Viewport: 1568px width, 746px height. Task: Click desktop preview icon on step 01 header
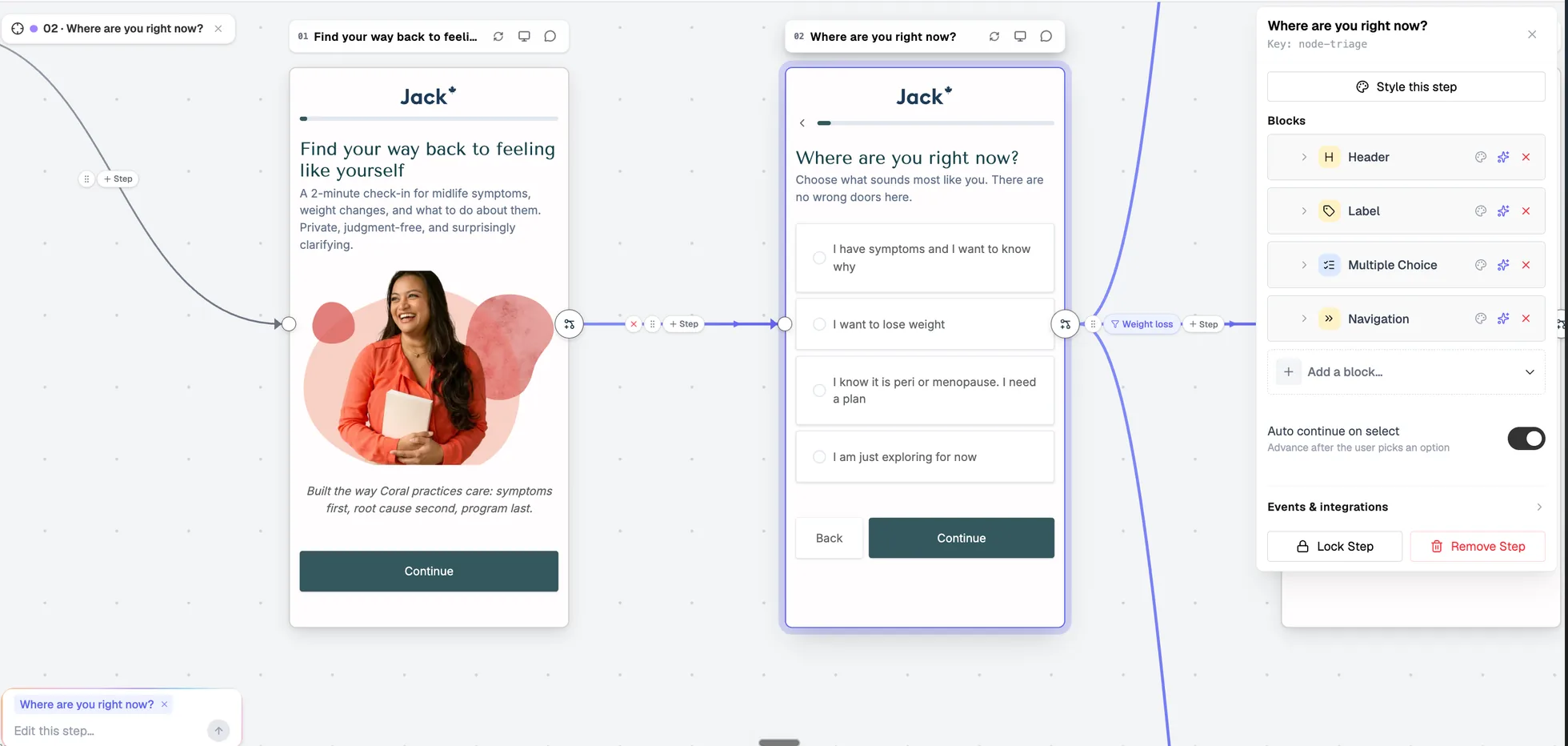(x=524, y=36)
